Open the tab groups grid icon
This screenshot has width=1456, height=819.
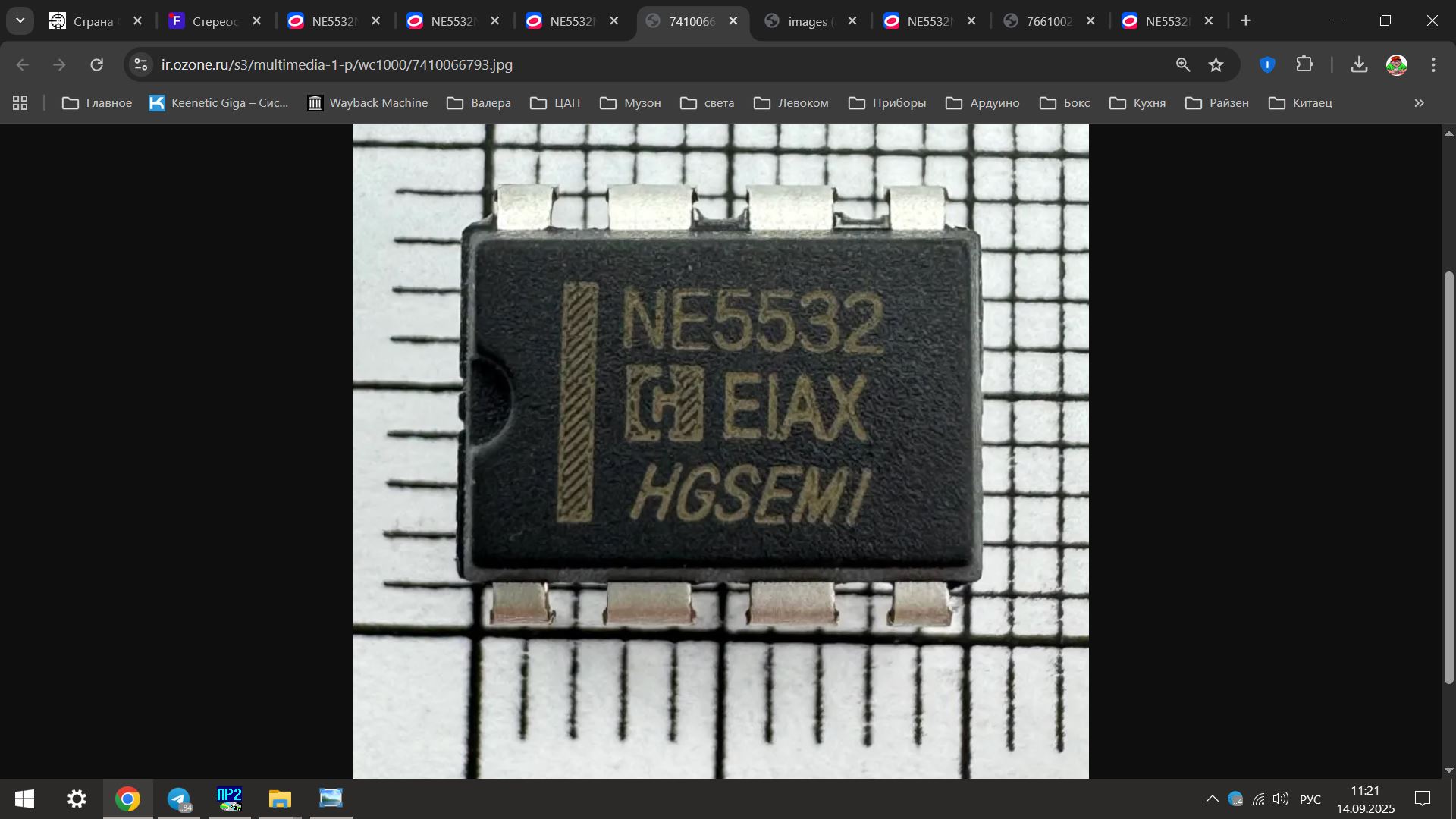[20, 103]
